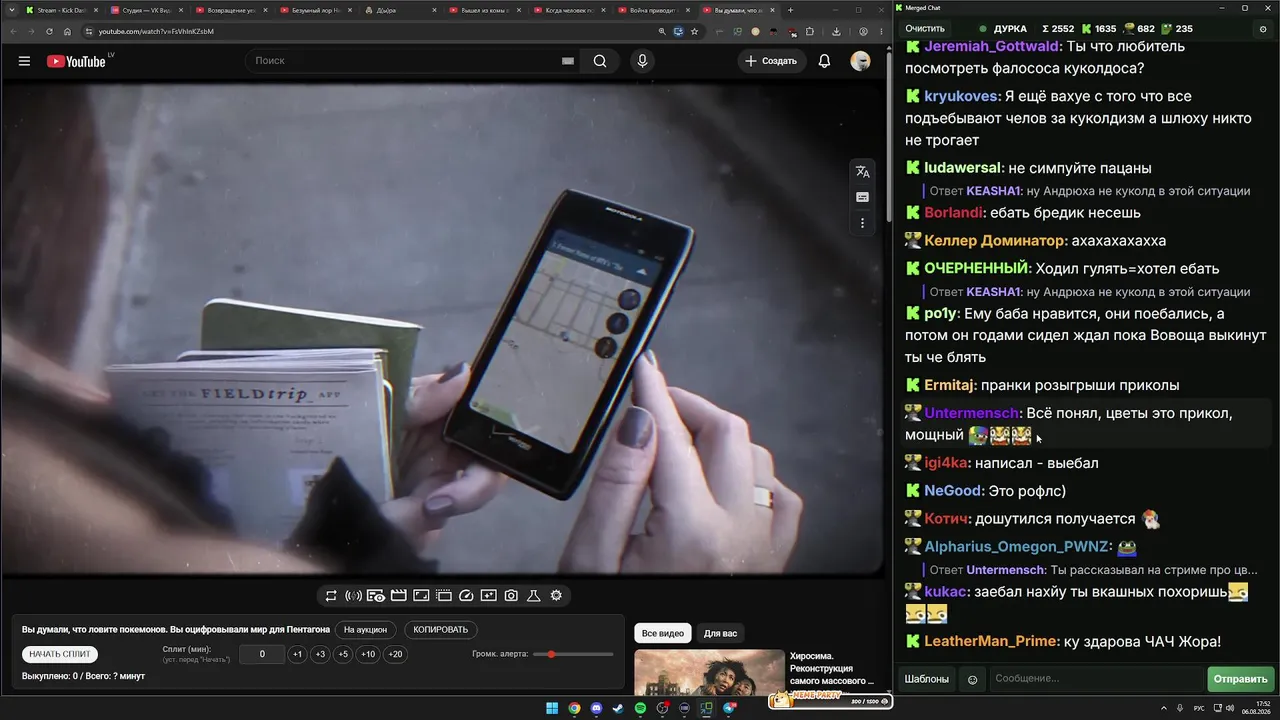1280x720 pixels.
Task: Start voice search with the microphone icon
Action: (x=642, y=61)
